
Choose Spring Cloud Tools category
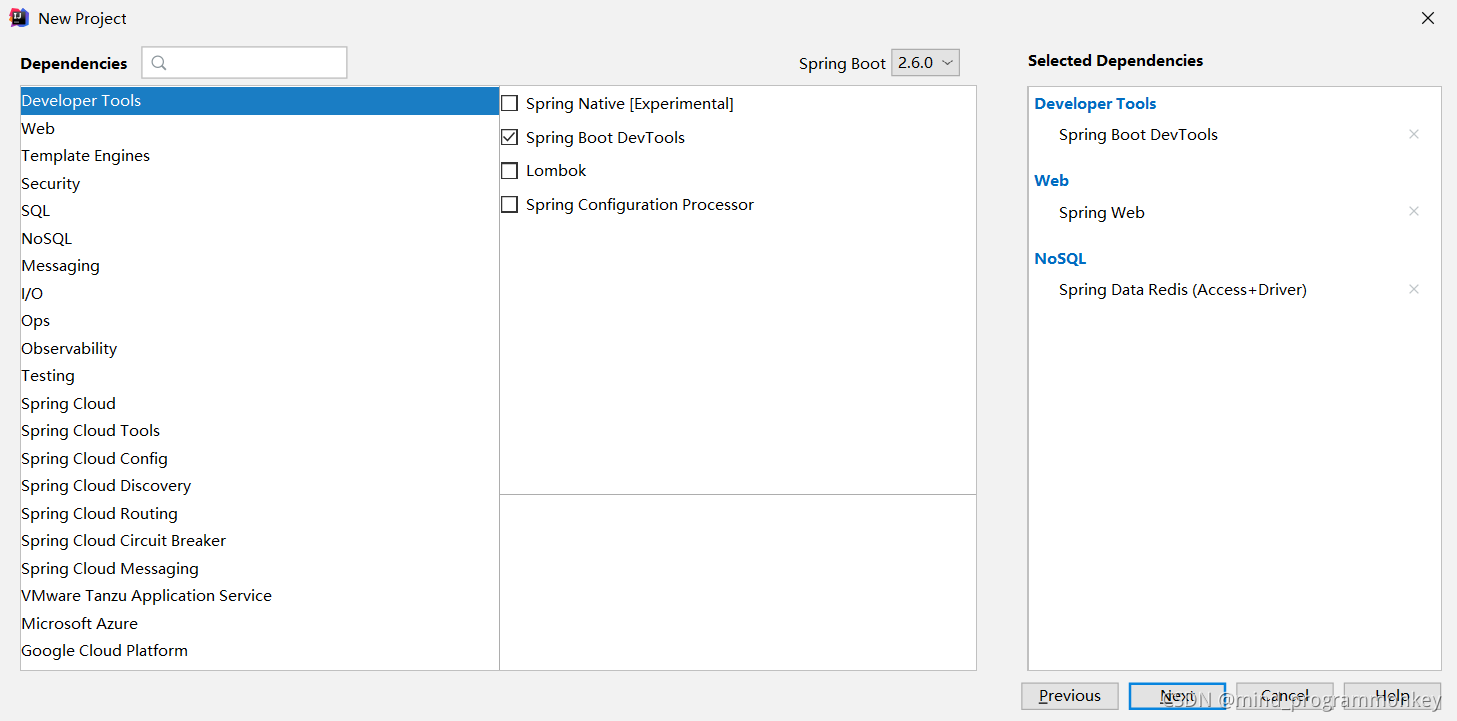click(260, 431)
